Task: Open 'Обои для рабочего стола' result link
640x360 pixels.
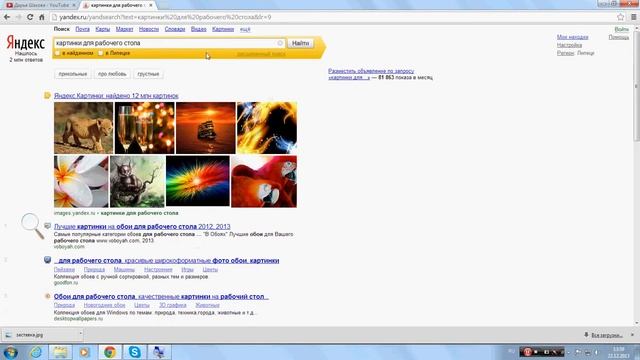Action: point(161,297)
